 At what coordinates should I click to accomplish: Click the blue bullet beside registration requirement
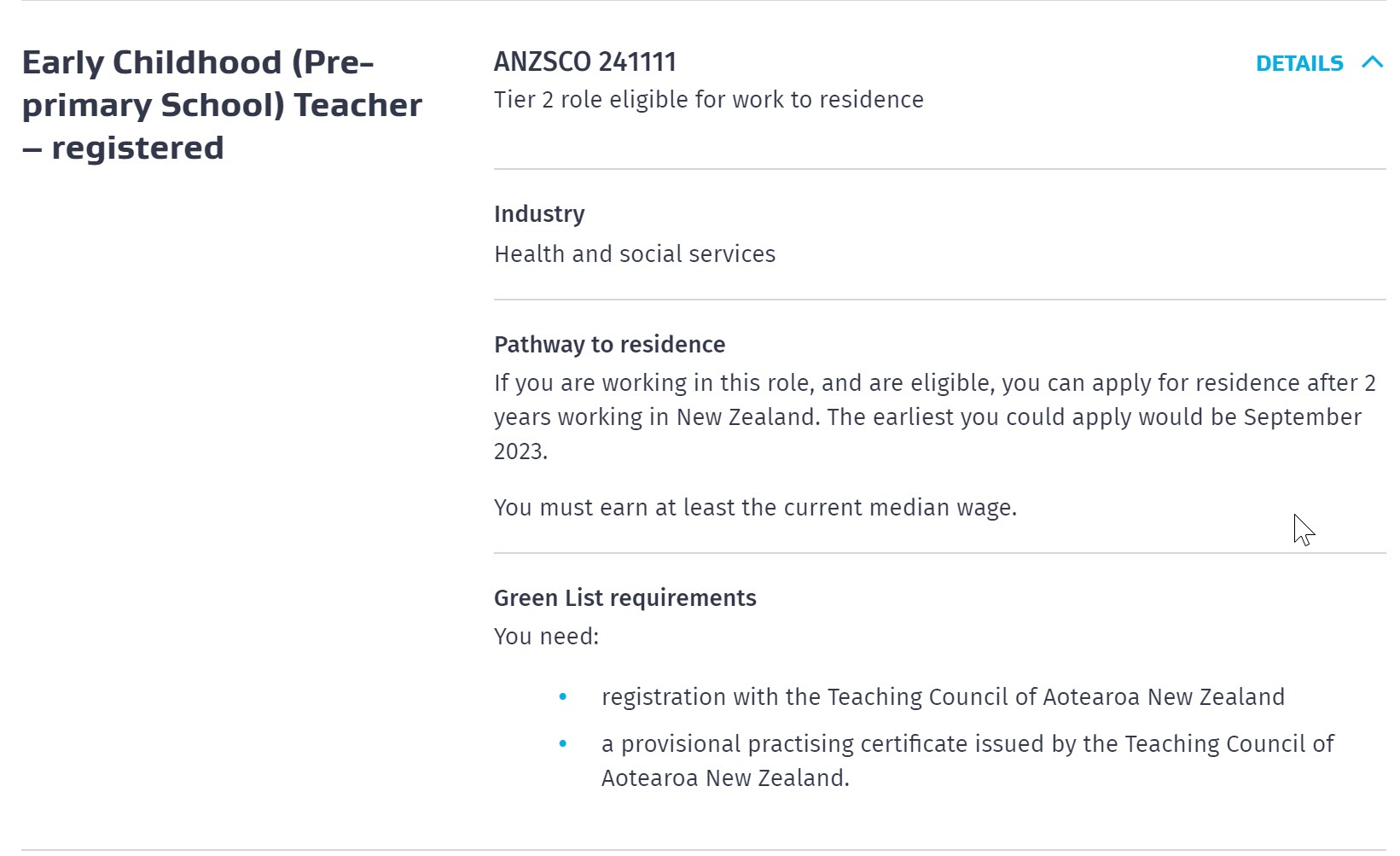563,697
